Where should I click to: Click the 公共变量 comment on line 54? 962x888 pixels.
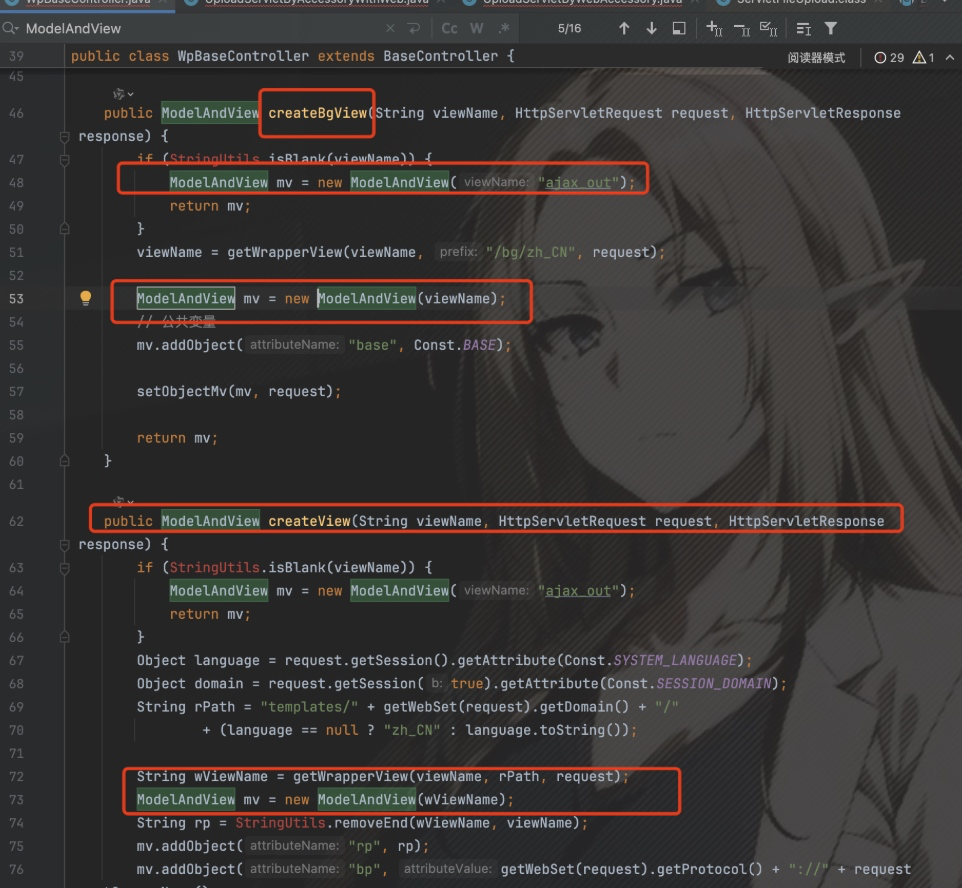(x=177, y=322)
